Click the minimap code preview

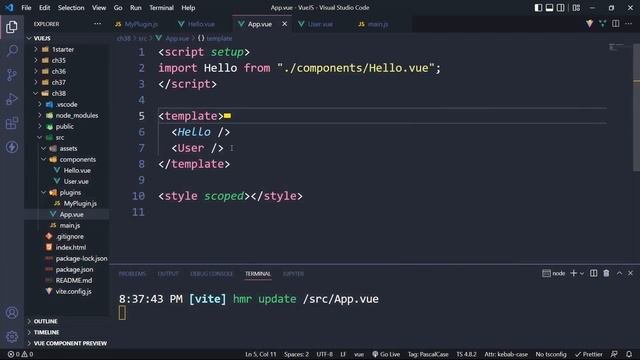click(x=616, y=47)
